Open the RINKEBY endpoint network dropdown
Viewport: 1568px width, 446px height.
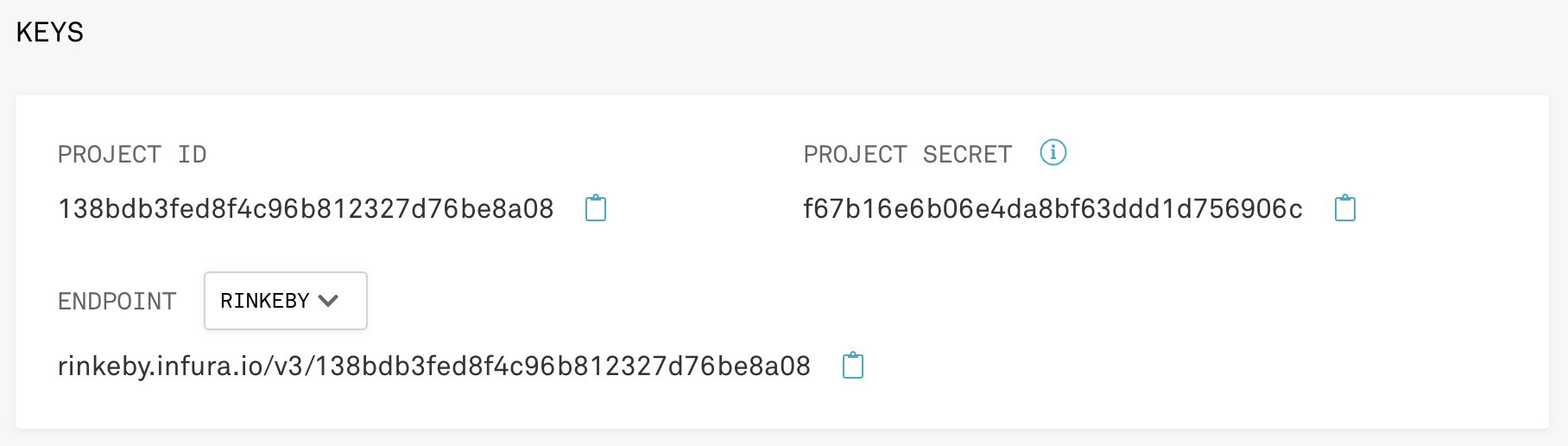coord(285,301)
